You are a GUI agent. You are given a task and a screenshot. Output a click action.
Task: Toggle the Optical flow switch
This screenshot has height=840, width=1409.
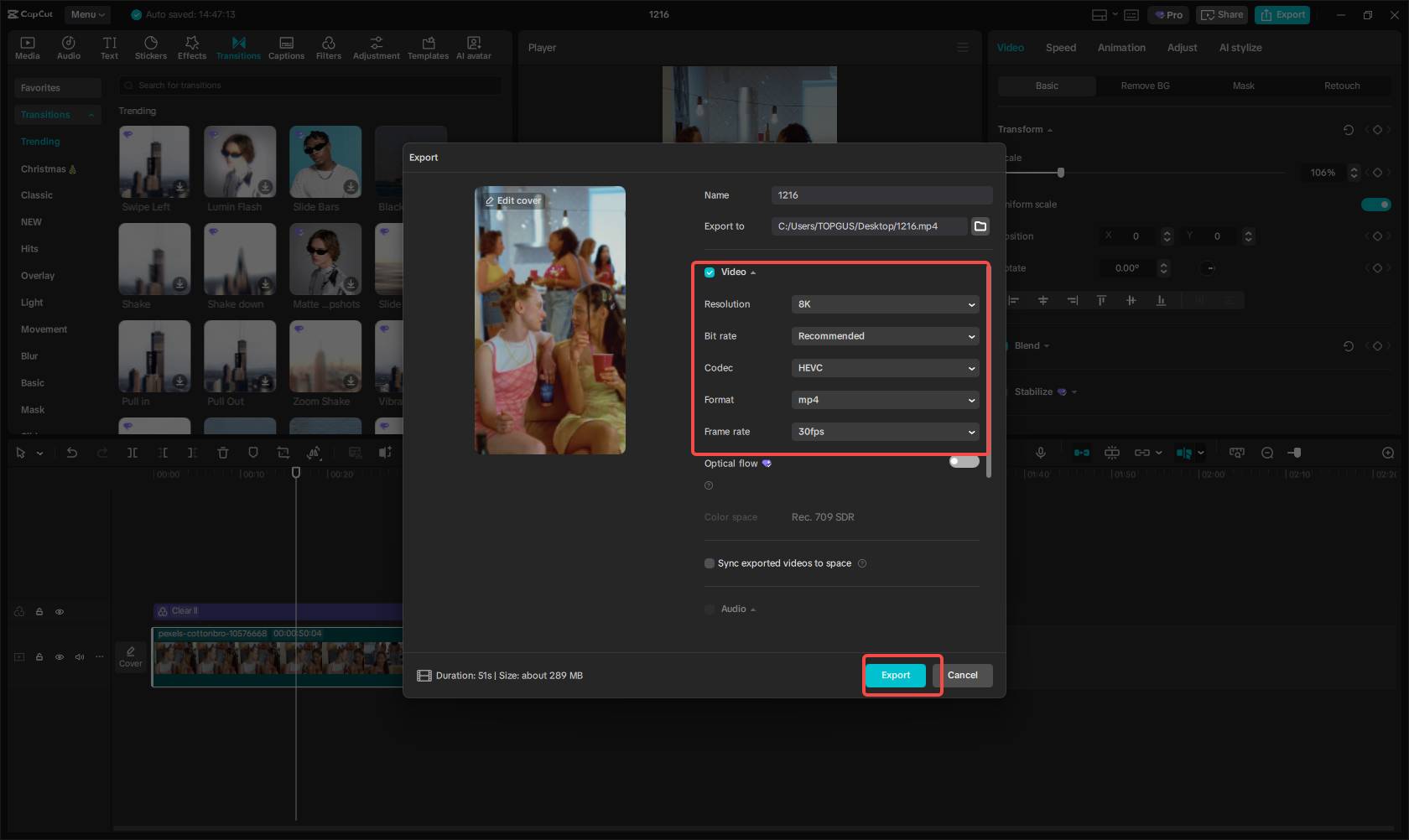tap(964, 461)
